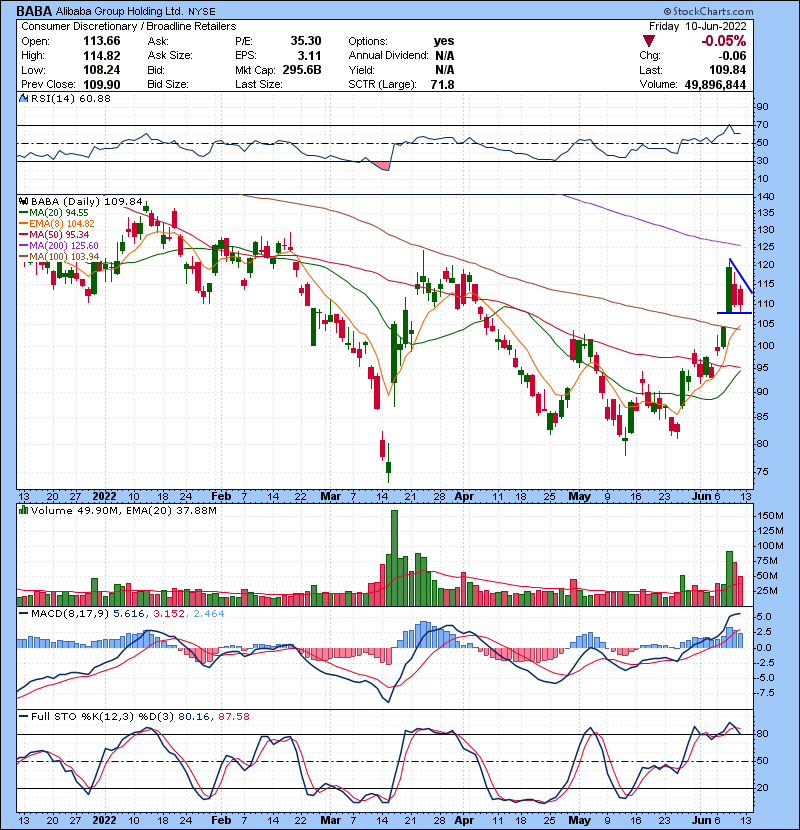Click the Chg value -0.06

[732, 56]
